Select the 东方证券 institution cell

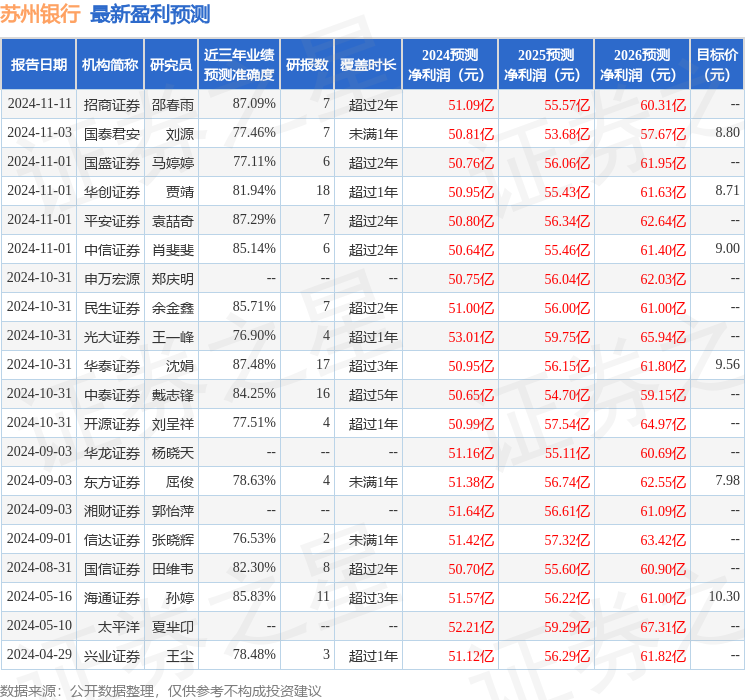(x=112, y=482)
